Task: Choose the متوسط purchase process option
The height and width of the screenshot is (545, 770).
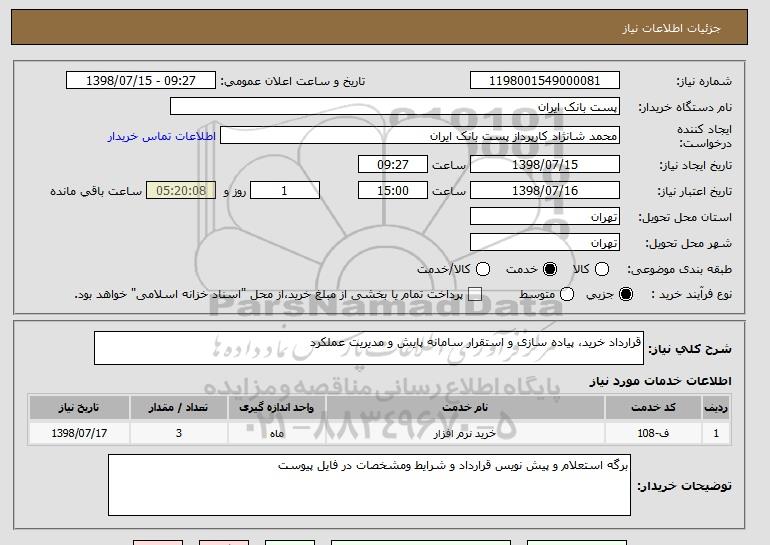Action: point(567,294)
